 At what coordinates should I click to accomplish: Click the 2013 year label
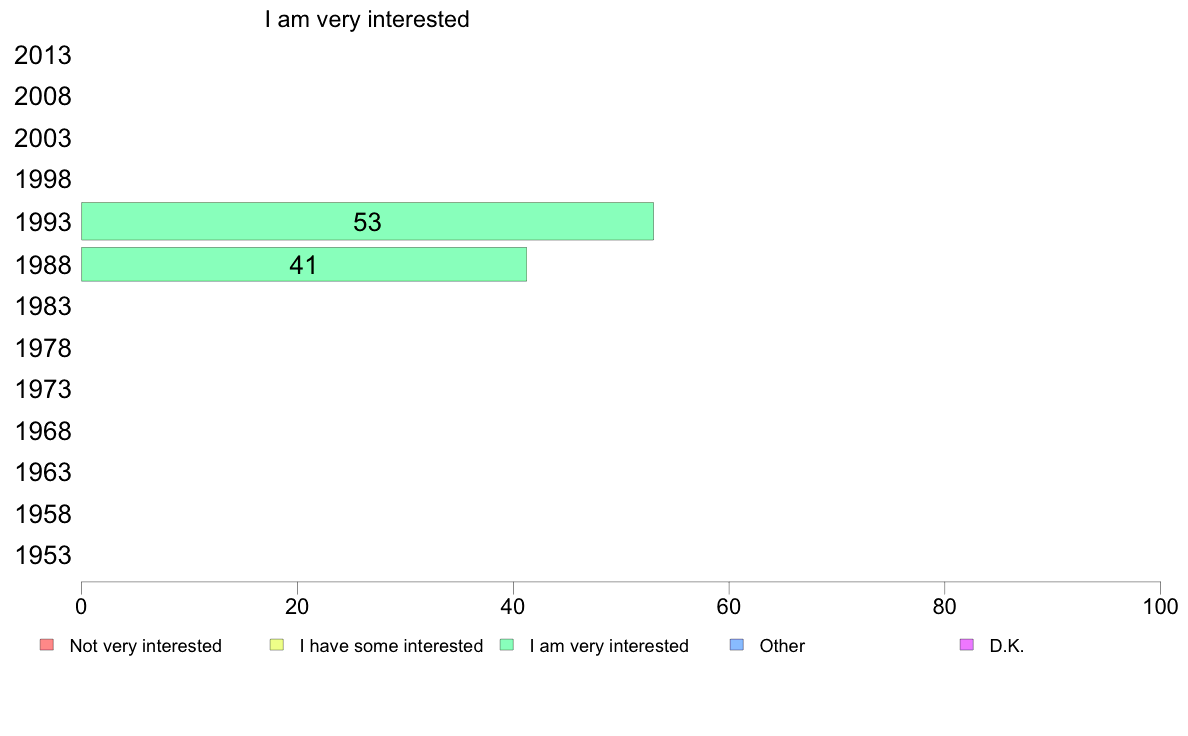point(43,56)
